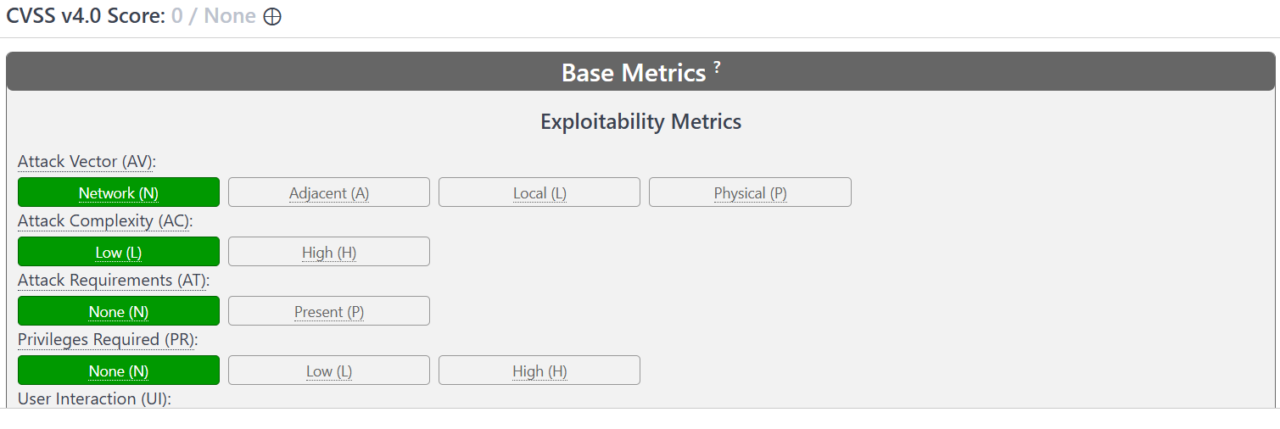Click the Attack Requirements (AT) label
This screenshot has width=1280, height=429.
[x=113, y=280]
